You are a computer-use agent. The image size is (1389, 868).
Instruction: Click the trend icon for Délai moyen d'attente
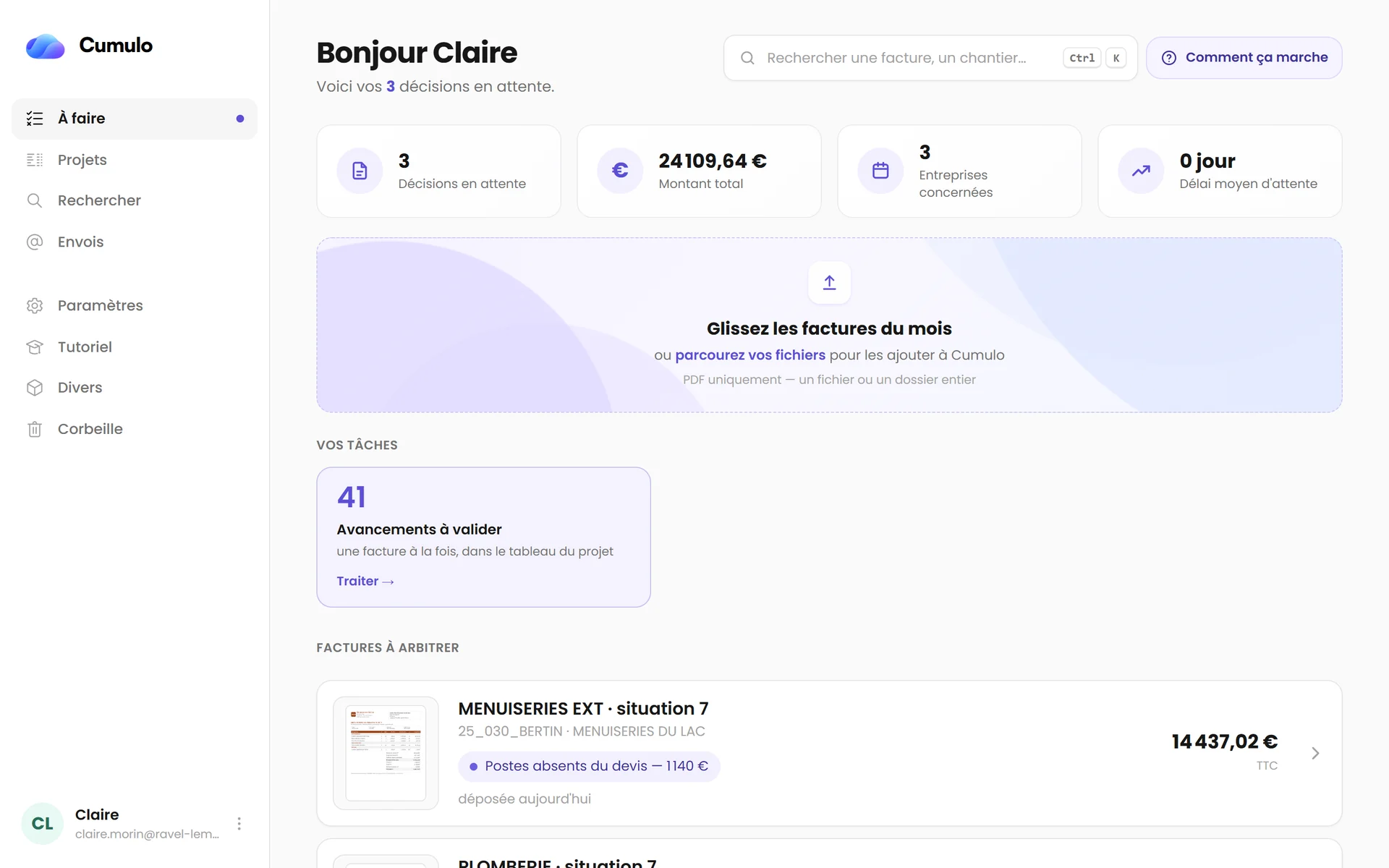pos(1141,171)
